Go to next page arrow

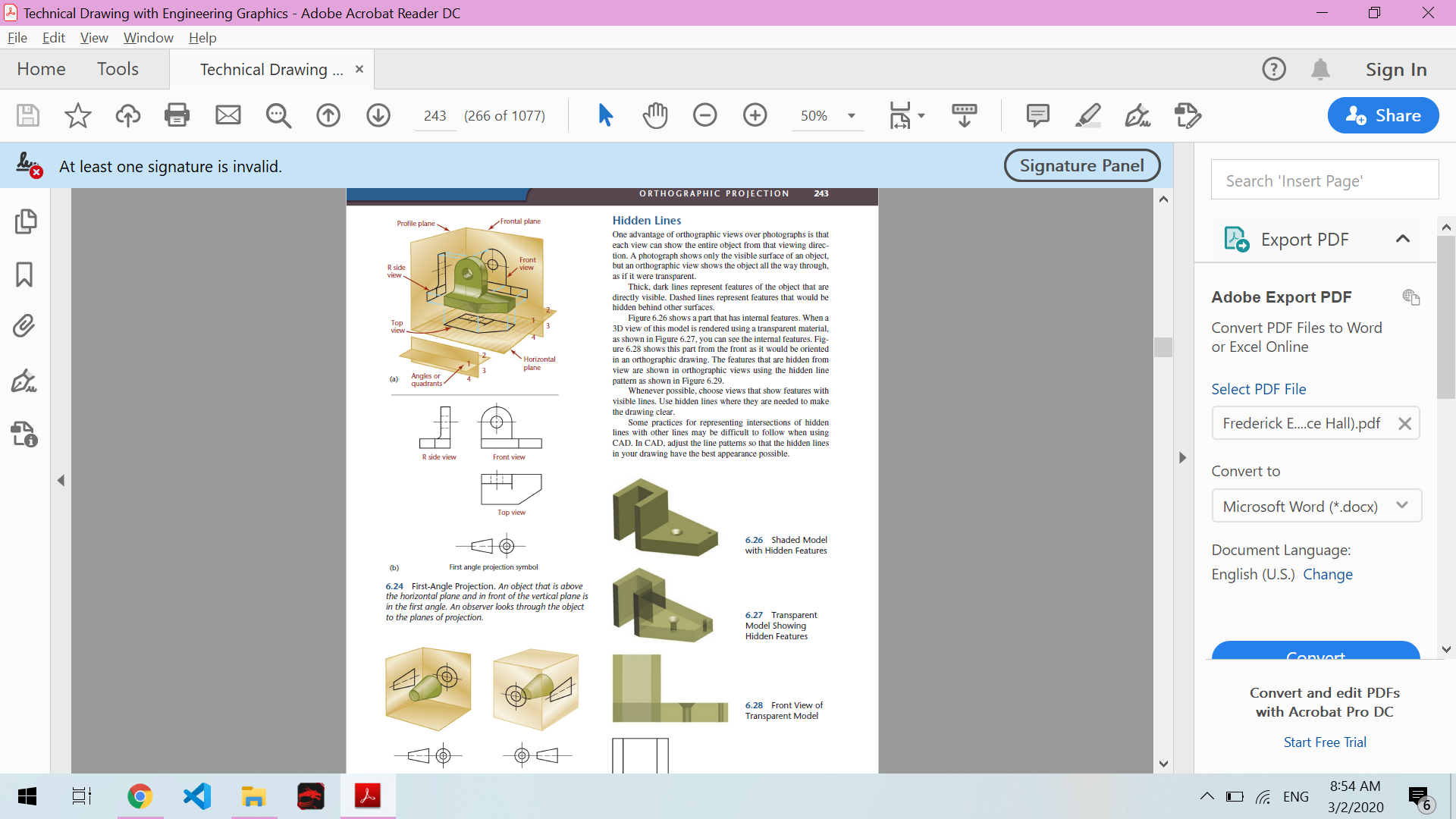click(x=378, y=115)
